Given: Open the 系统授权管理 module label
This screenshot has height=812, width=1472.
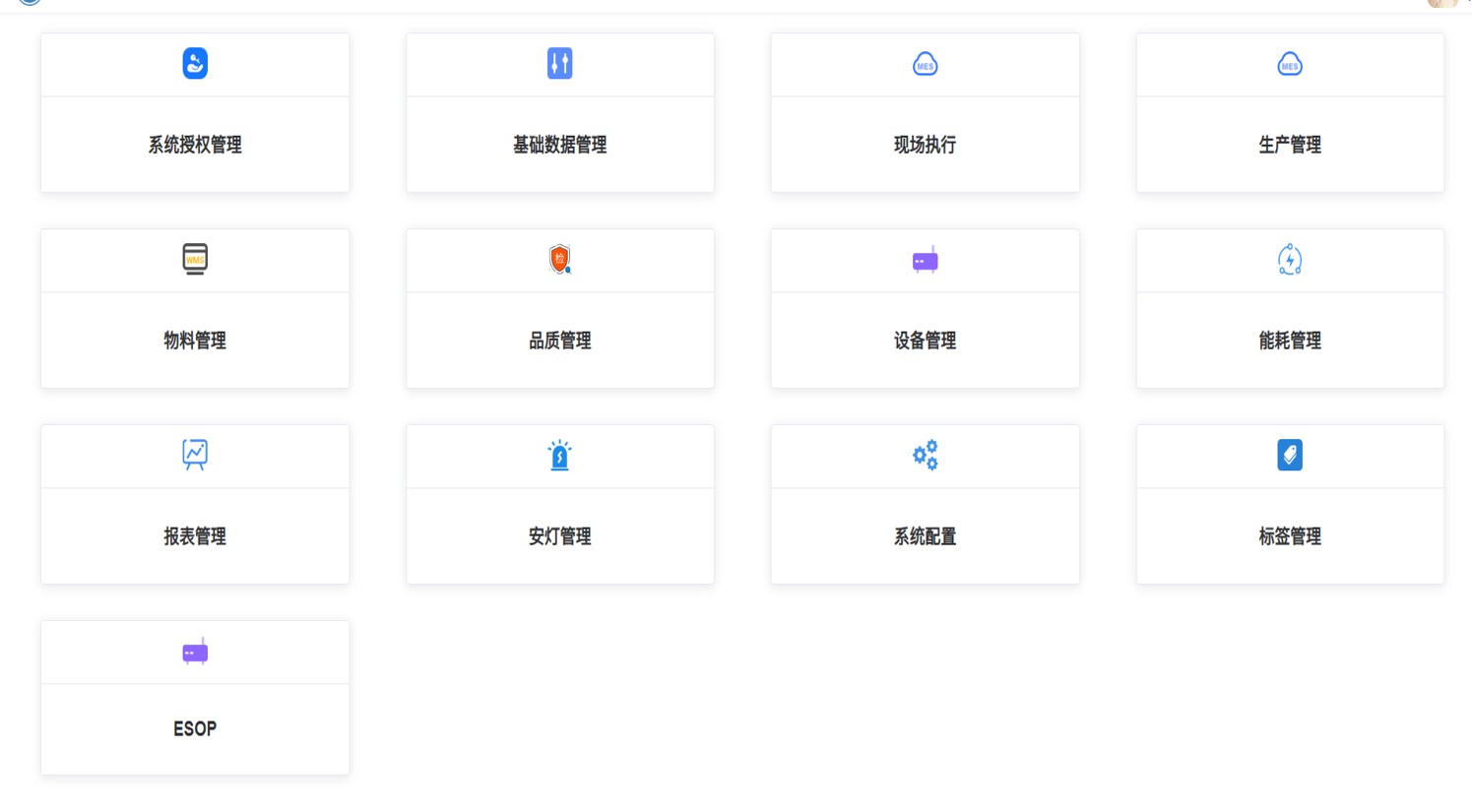Looking at the screenshot, I should 195,145.
